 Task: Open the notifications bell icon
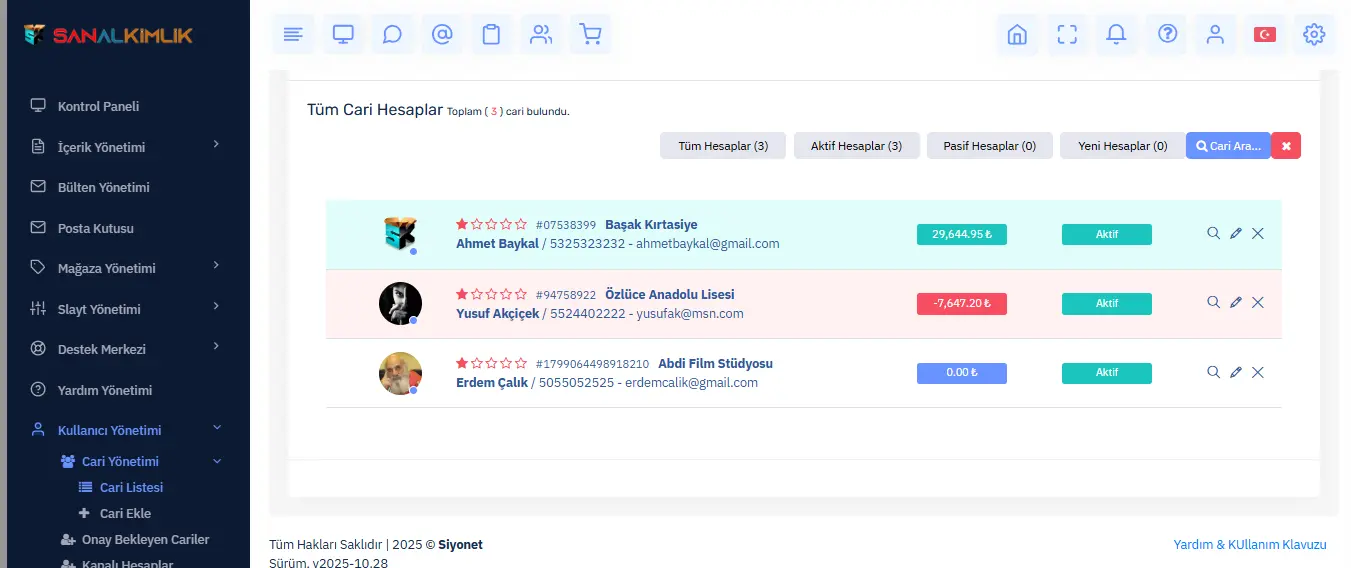point(1116,35)
